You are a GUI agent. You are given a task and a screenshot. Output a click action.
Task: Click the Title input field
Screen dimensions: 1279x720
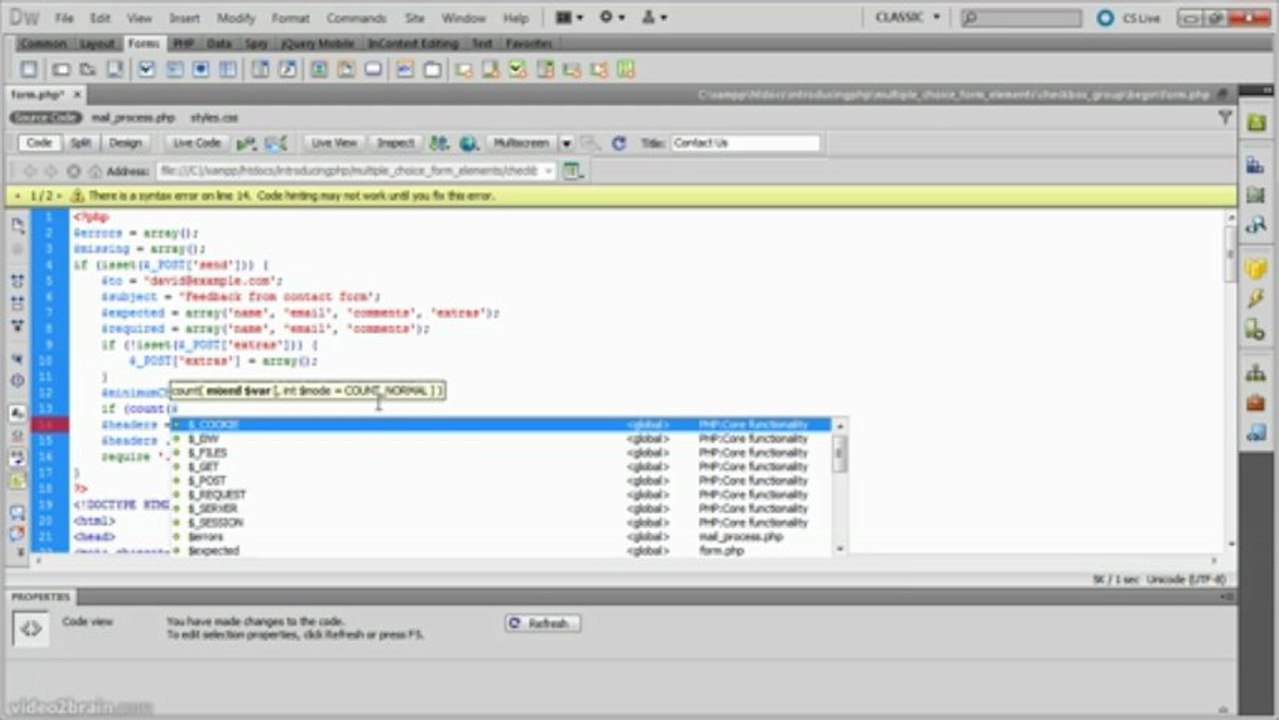coord(745,143)
